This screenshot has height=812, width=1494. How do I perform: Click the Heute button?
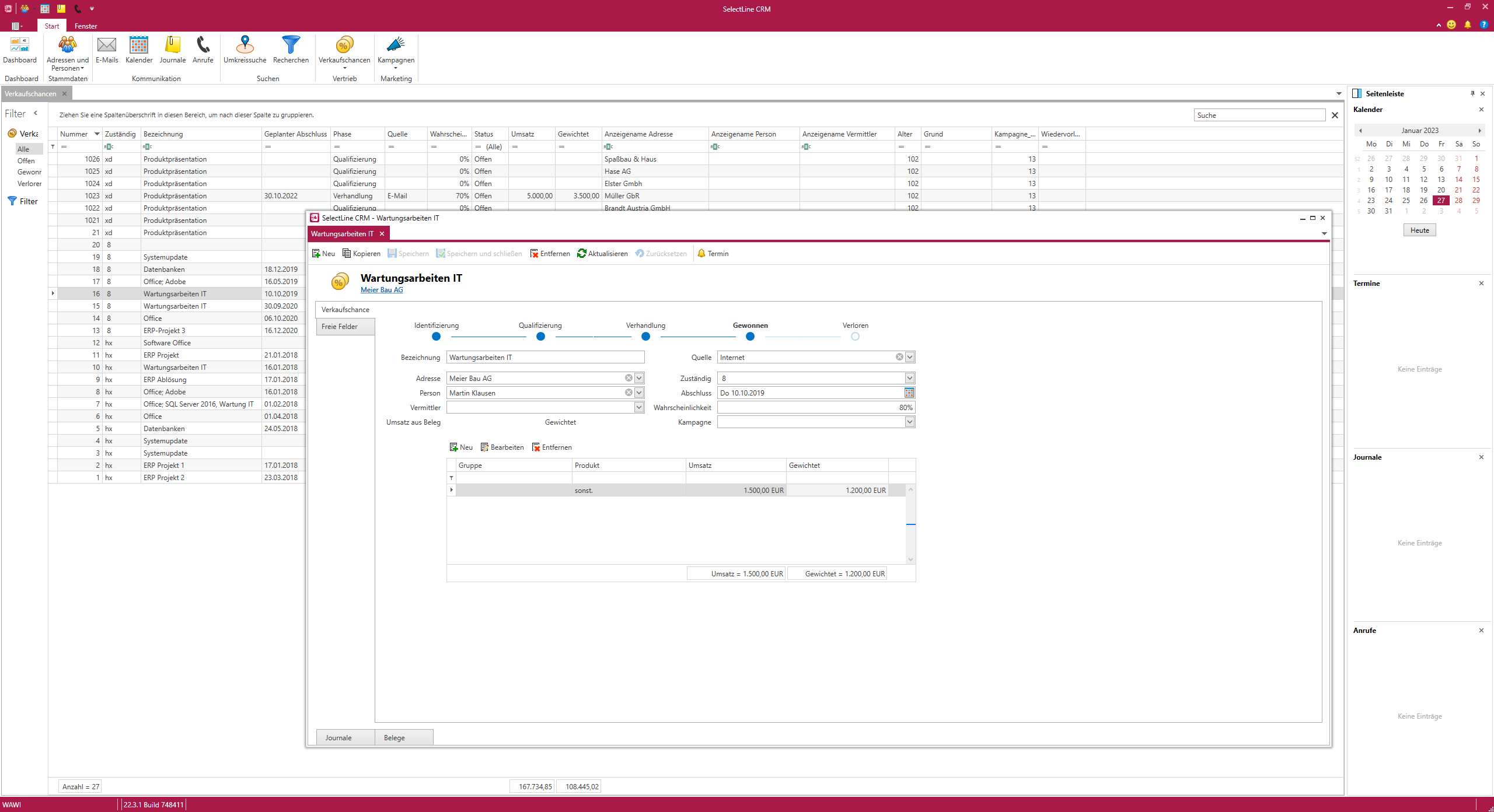1419,230
